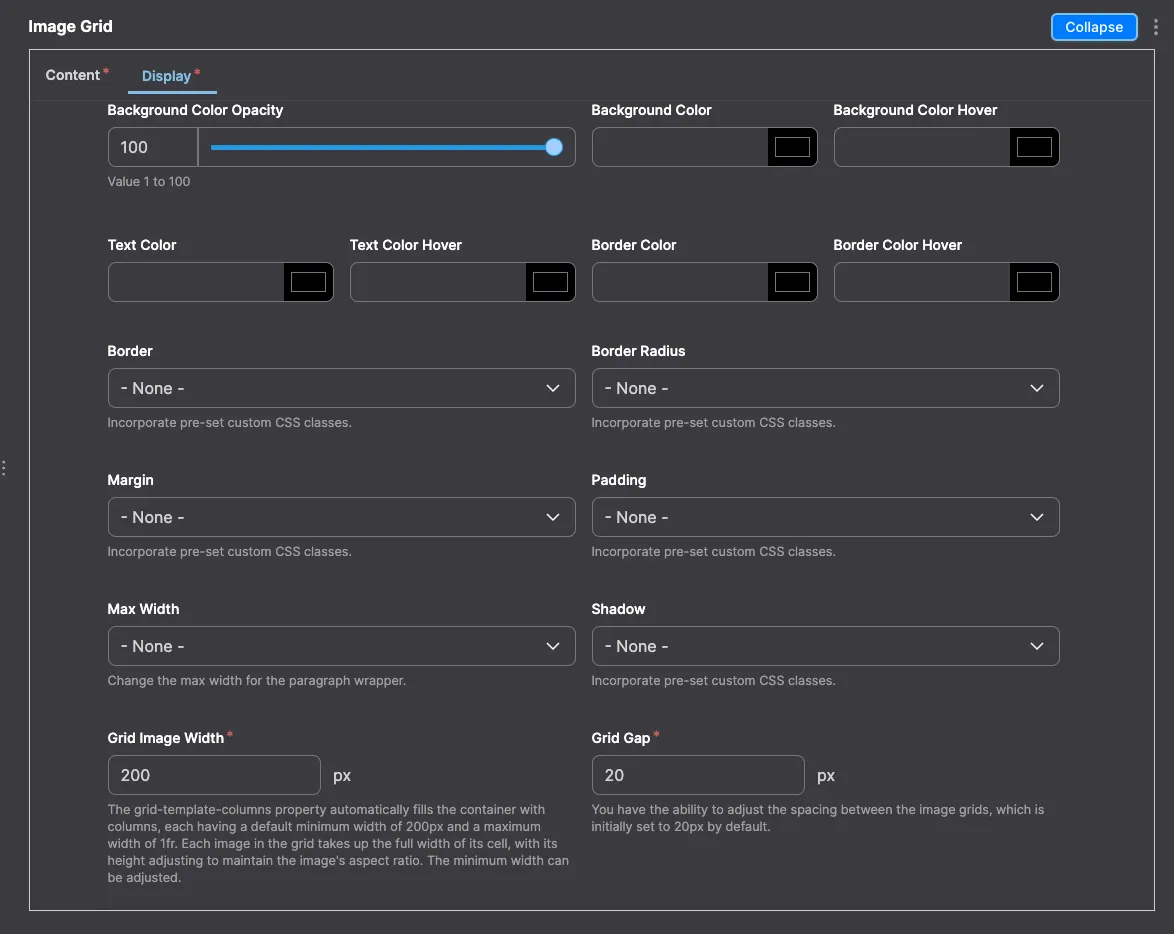
Task: Click the Text Color text field
Action: [196, 282]
